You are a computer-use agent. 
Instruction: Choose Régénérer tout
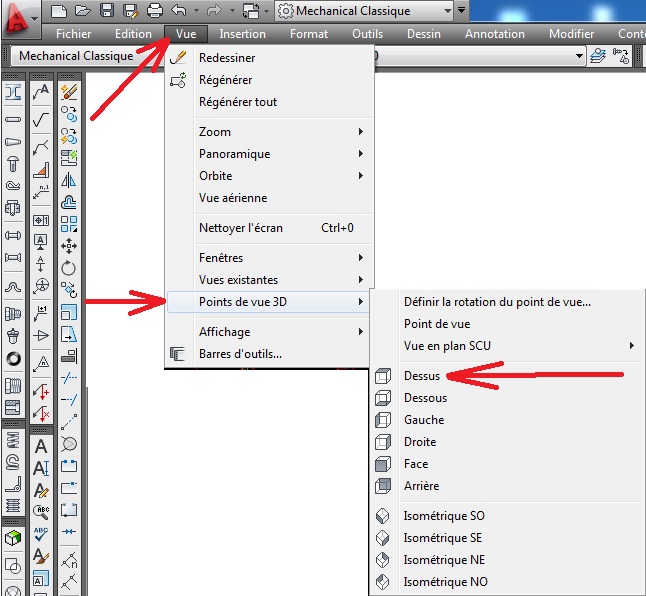tap(269, 102)
